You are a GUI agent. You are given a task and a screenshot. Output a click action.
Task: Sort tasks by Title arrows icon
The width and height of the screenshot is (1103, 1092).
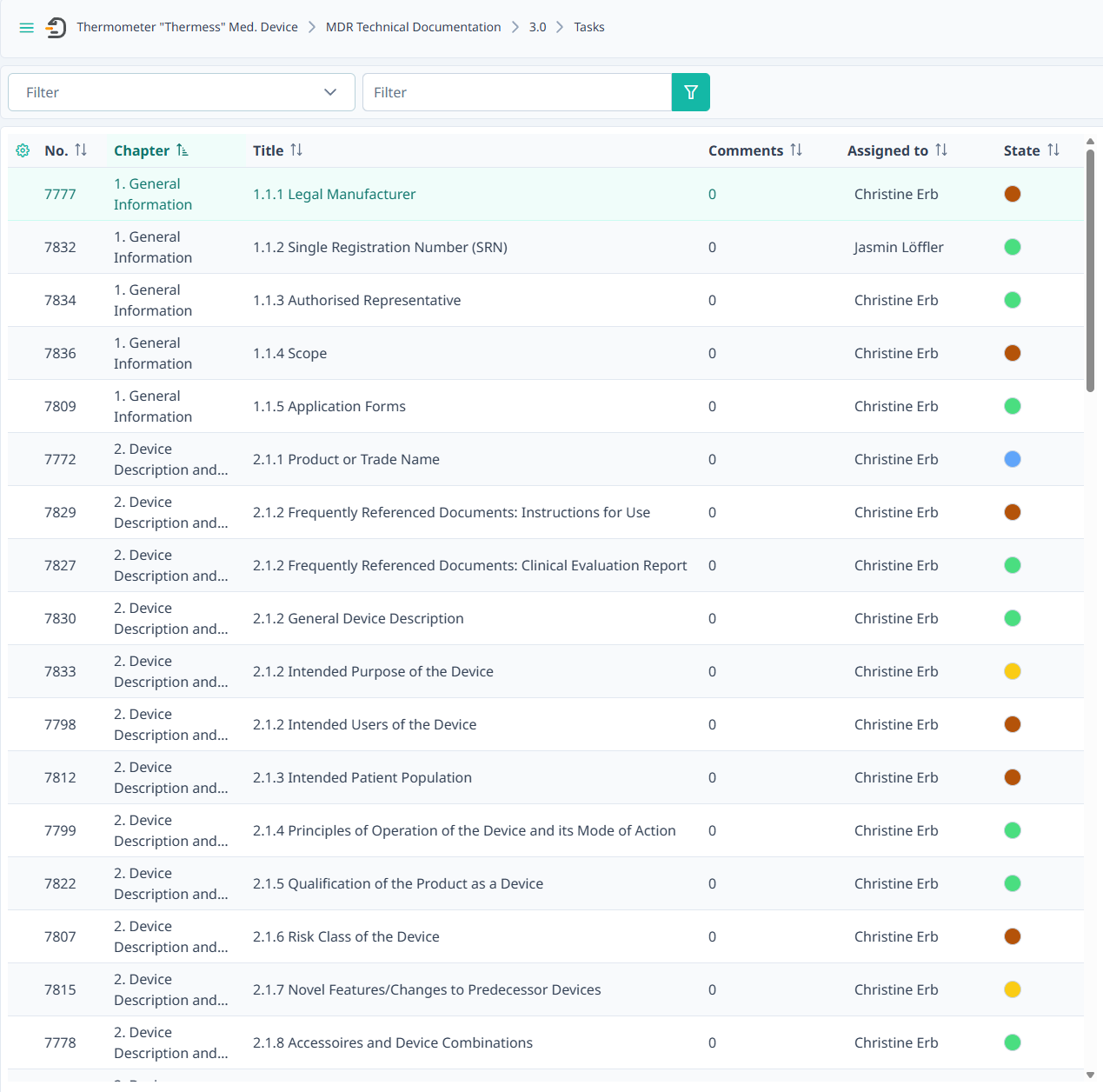pos(296,150)
